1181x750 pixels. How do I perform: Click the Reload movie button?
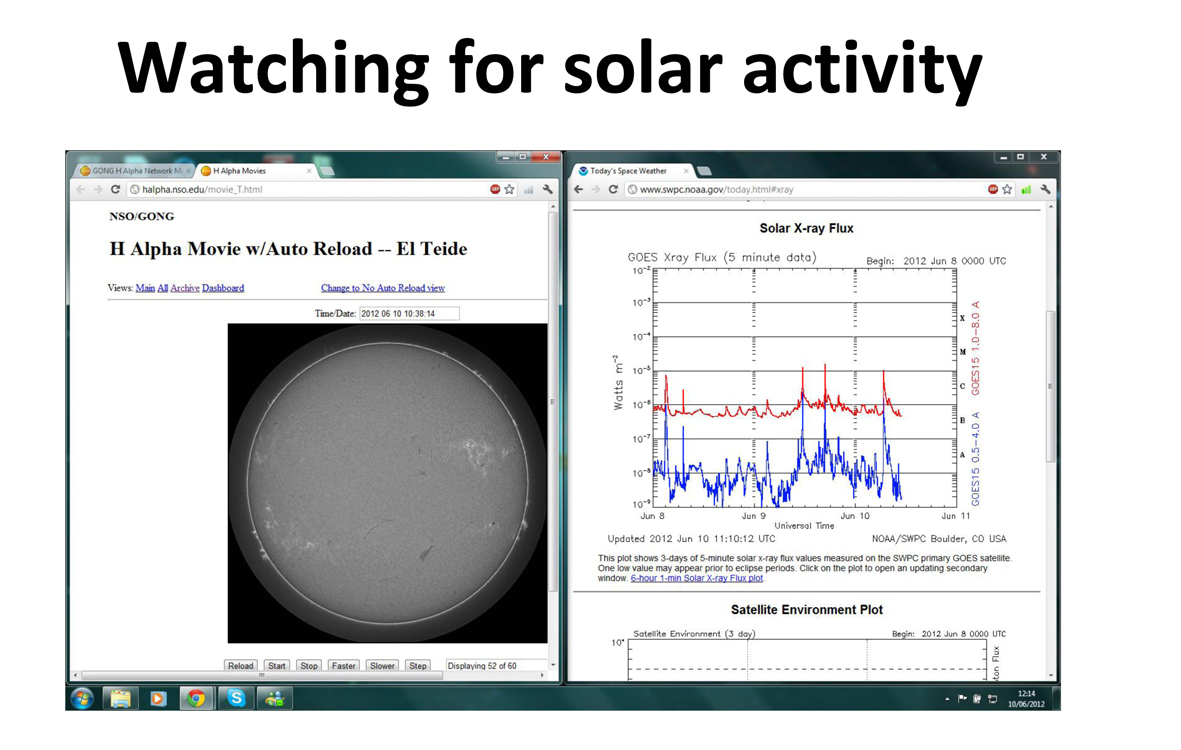point(241,666)
